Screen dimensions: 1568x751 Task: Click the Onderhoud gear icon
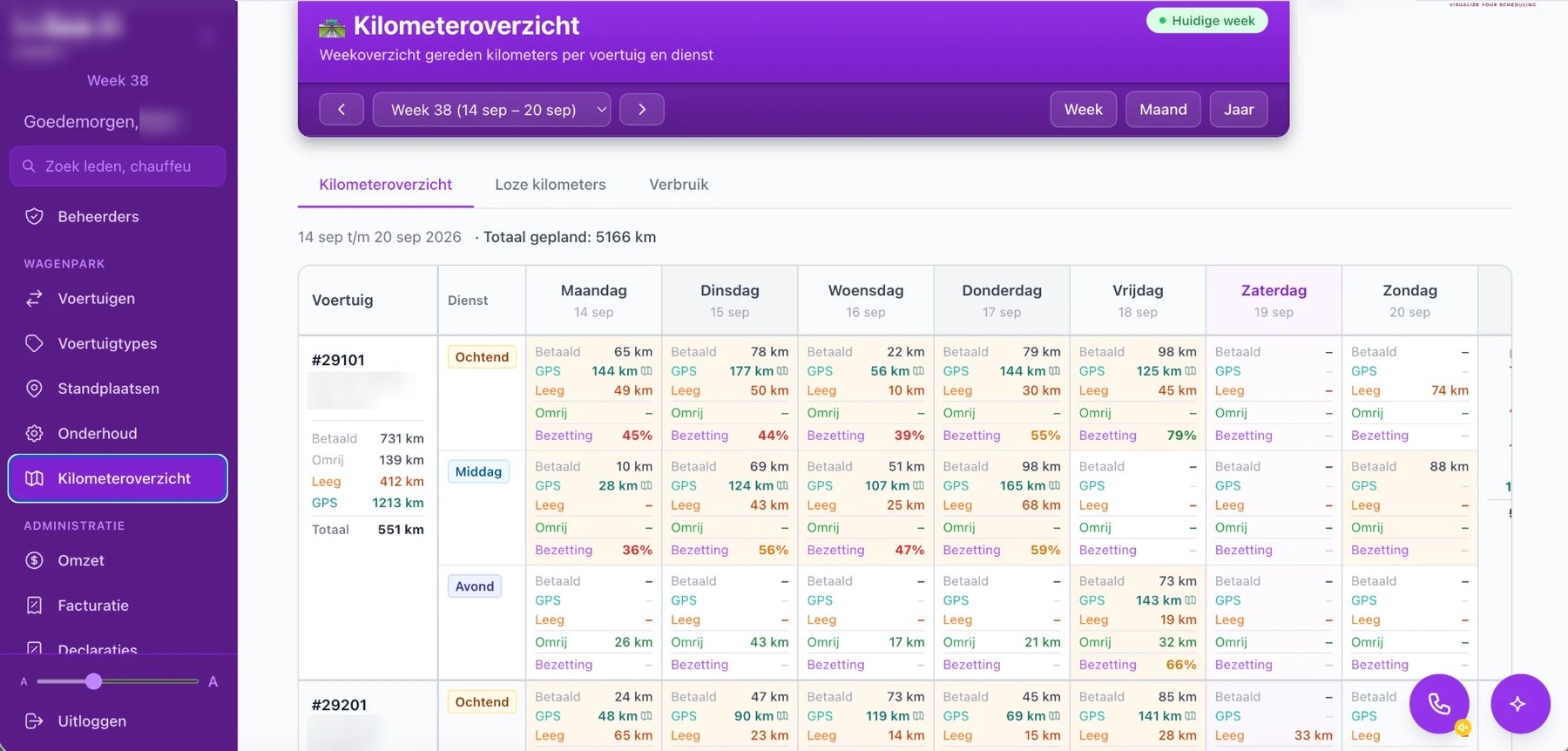pyautogui.click(x=34, y=434)
